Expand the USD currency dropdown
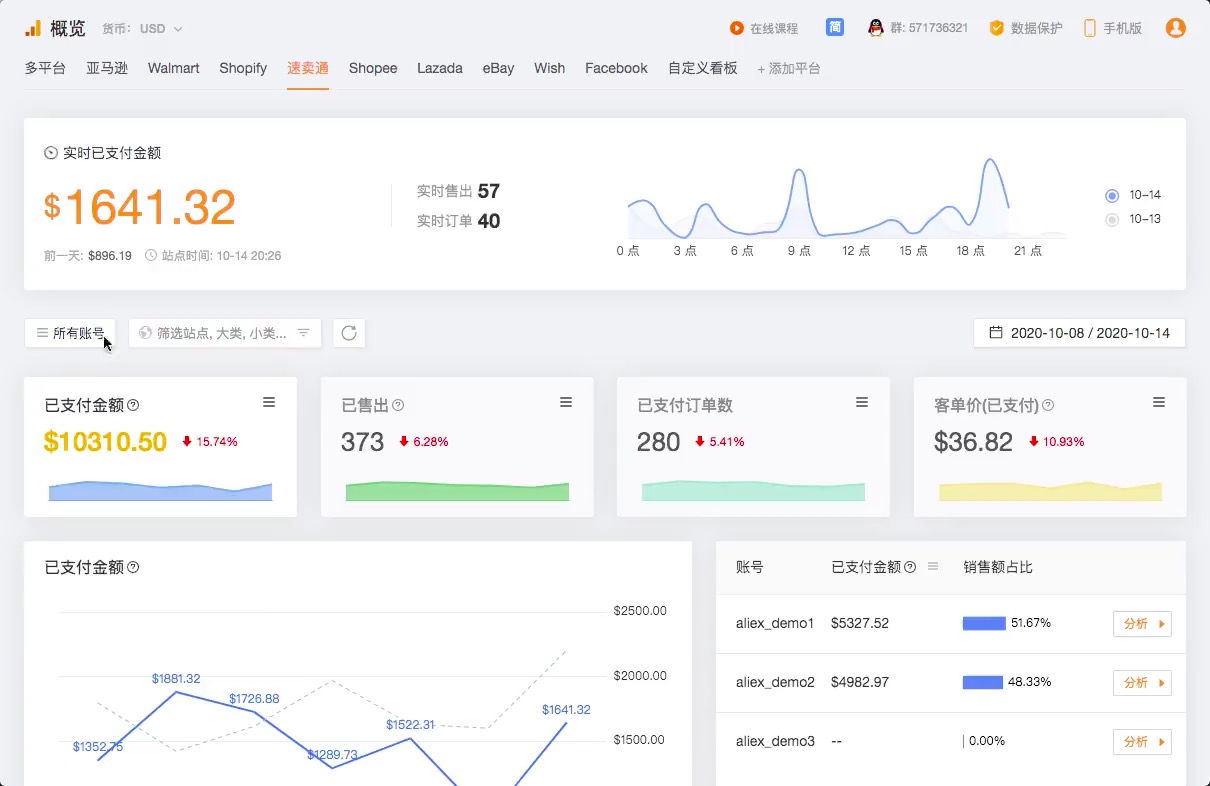This screenshot has height=786, width=1210. pyautogui.click(x=161, y=29)
